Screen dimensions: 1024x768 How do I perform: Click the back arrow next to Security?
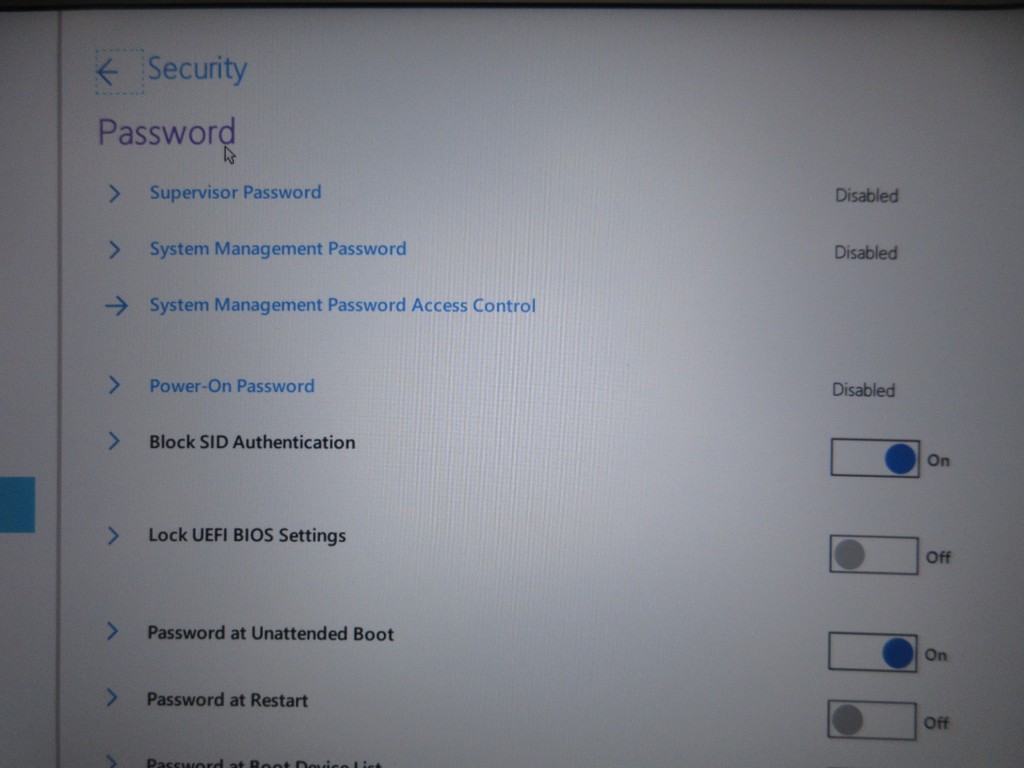click(x=108, y=72)
